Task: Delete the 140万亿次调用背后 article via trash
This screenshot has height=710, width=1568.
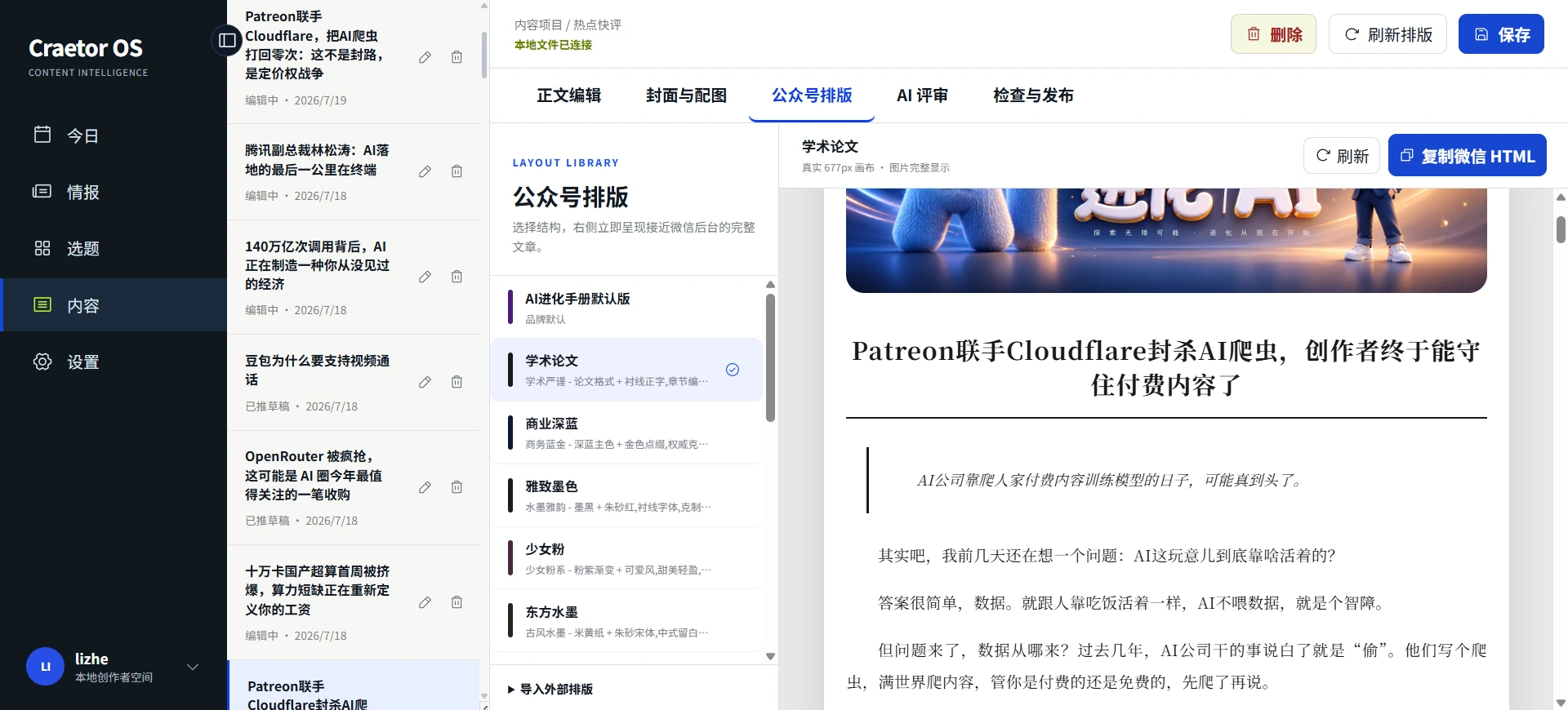Action: point(457,277)
